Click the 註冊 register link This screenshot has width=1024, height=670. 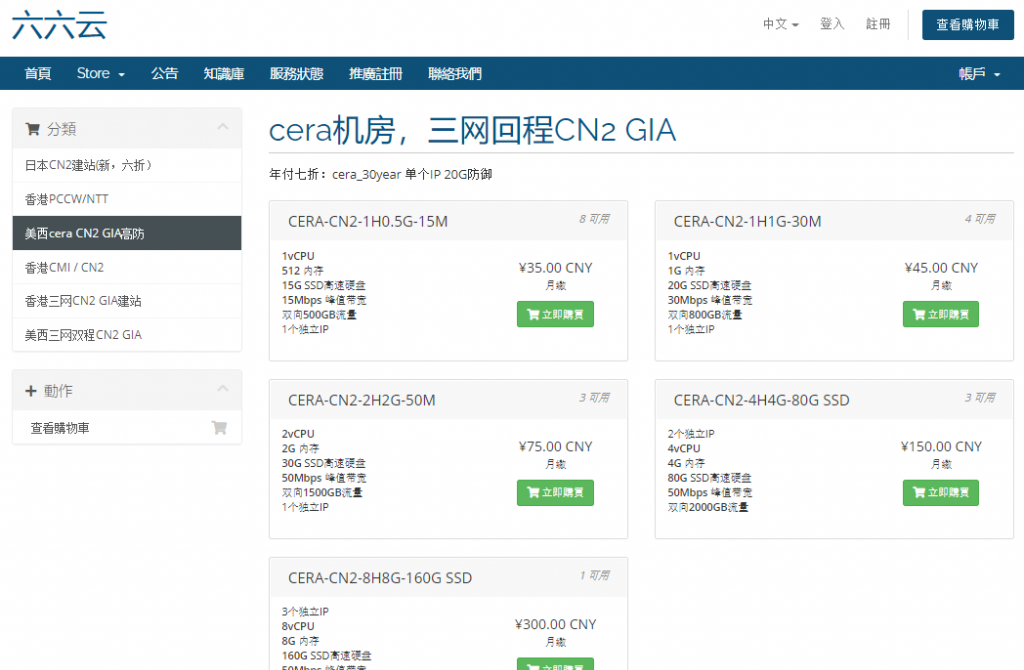tap(878, 24)
